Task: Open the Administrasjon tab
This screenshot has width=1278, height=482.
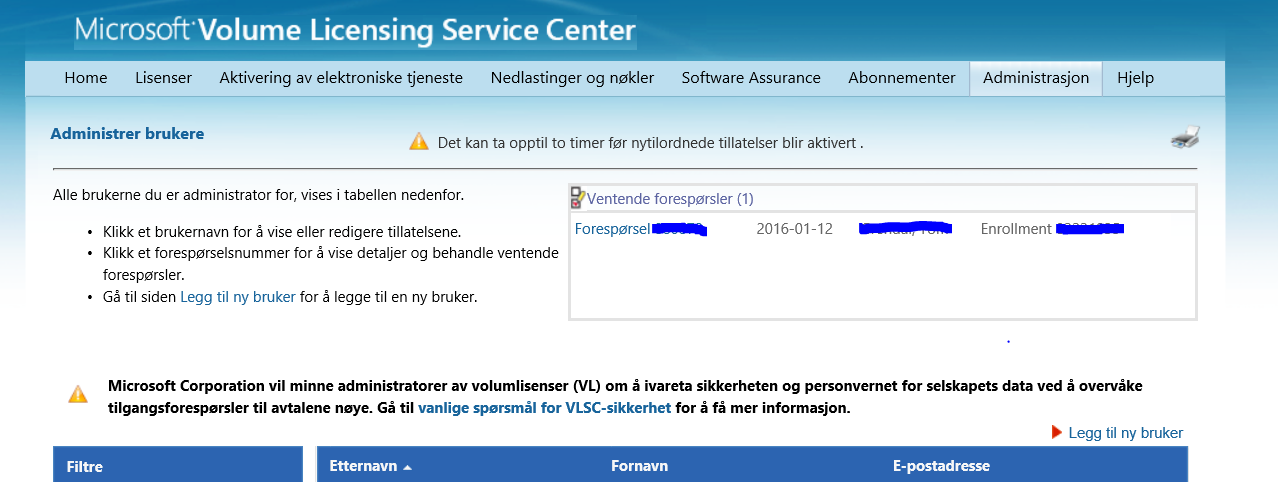Action: pos(1036,78)
